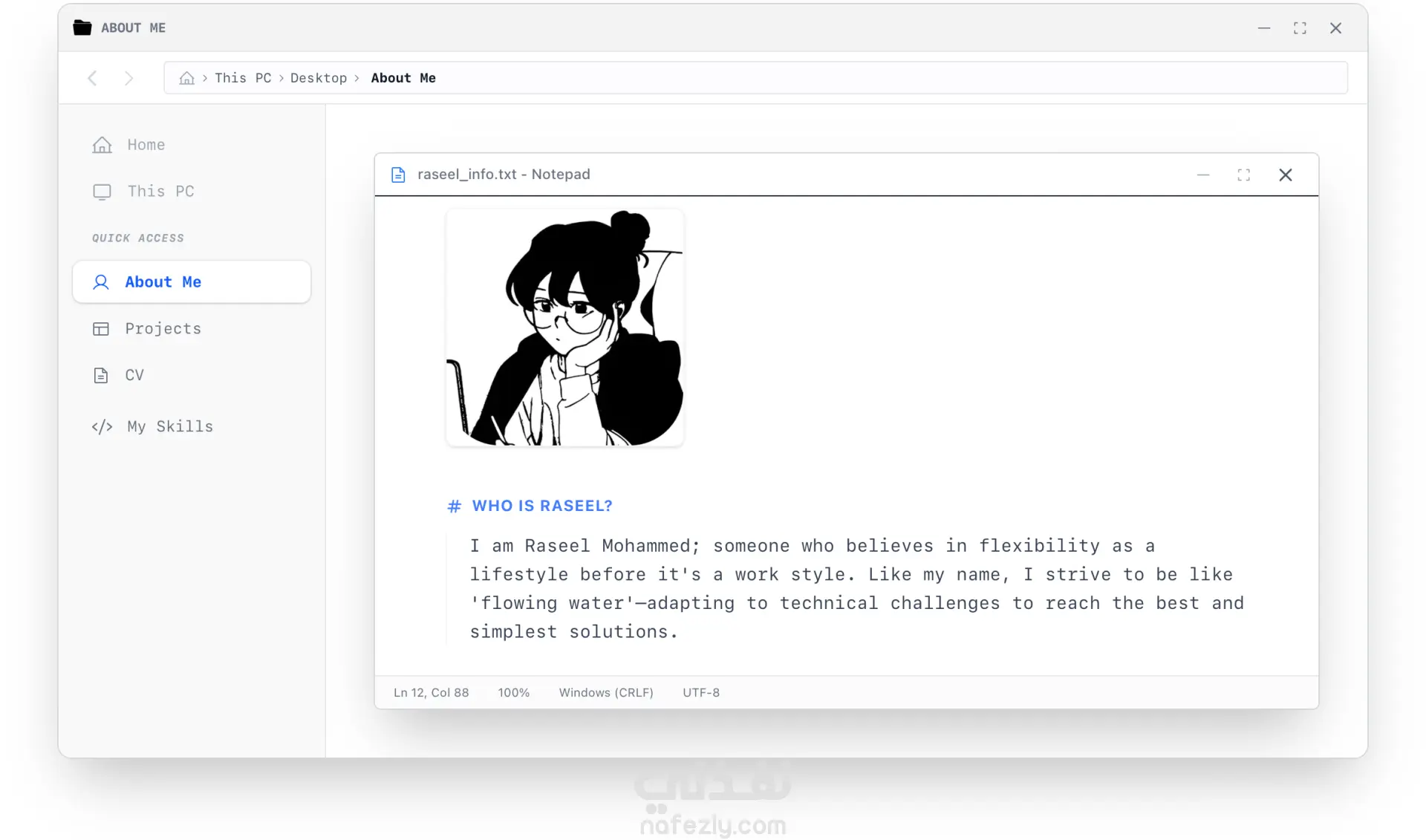
Task: Click the UTF-8 encoding status
Action: pos(701,692)
